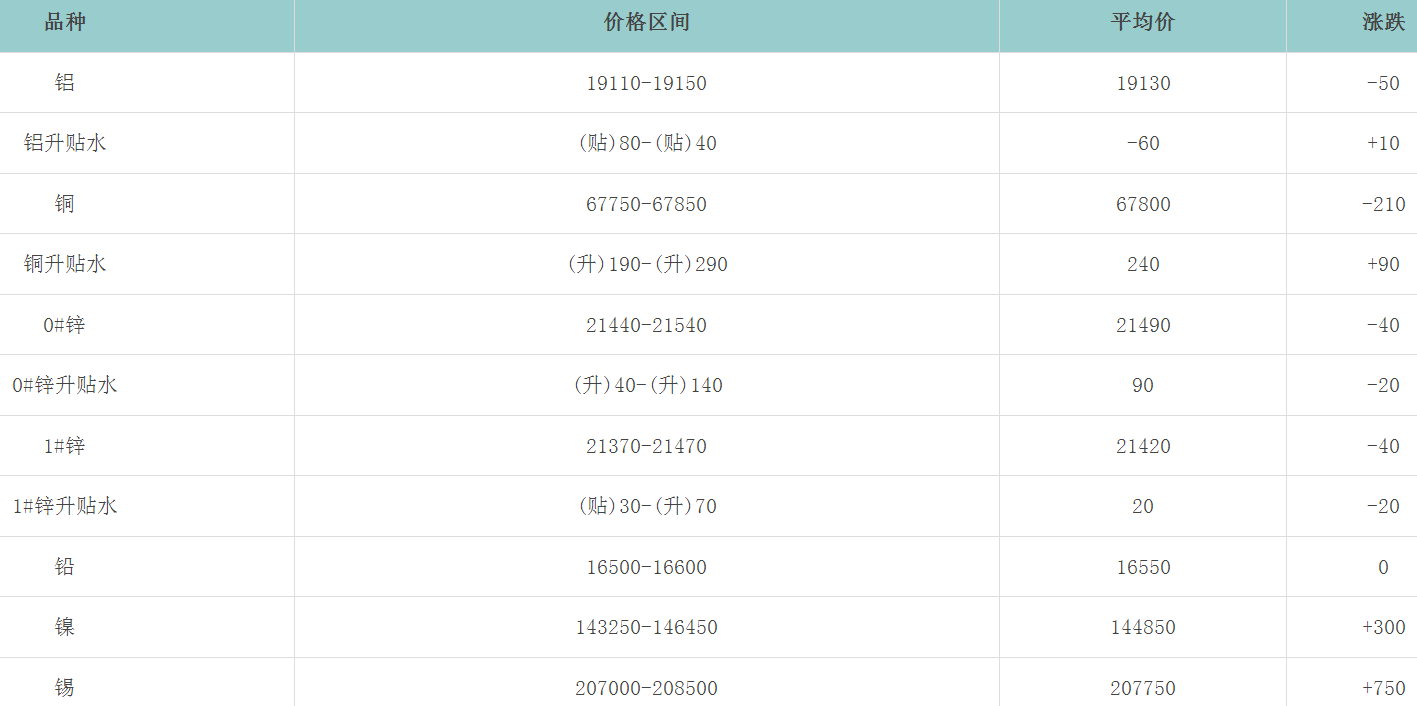This screenshot has height=706, width=1417.
Task: Click the 1#锌 variety name
Action: coord(65,446)
